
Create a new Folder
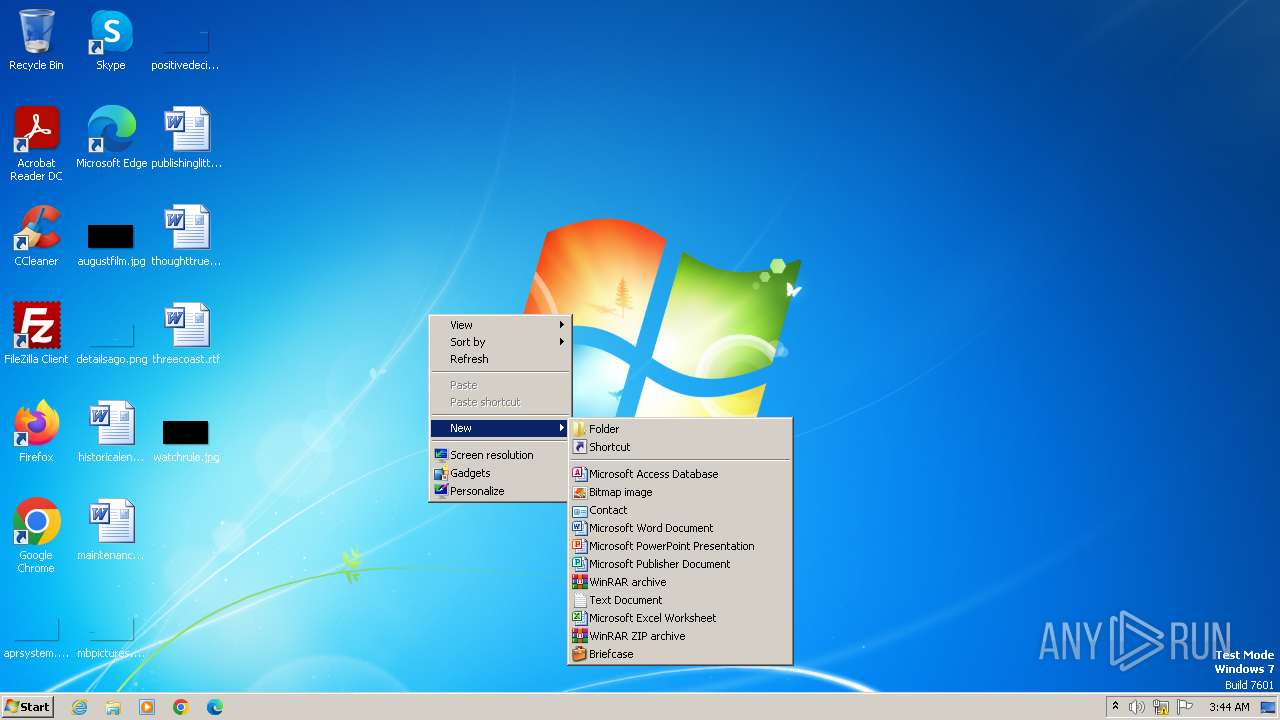(x=680, y=429)
